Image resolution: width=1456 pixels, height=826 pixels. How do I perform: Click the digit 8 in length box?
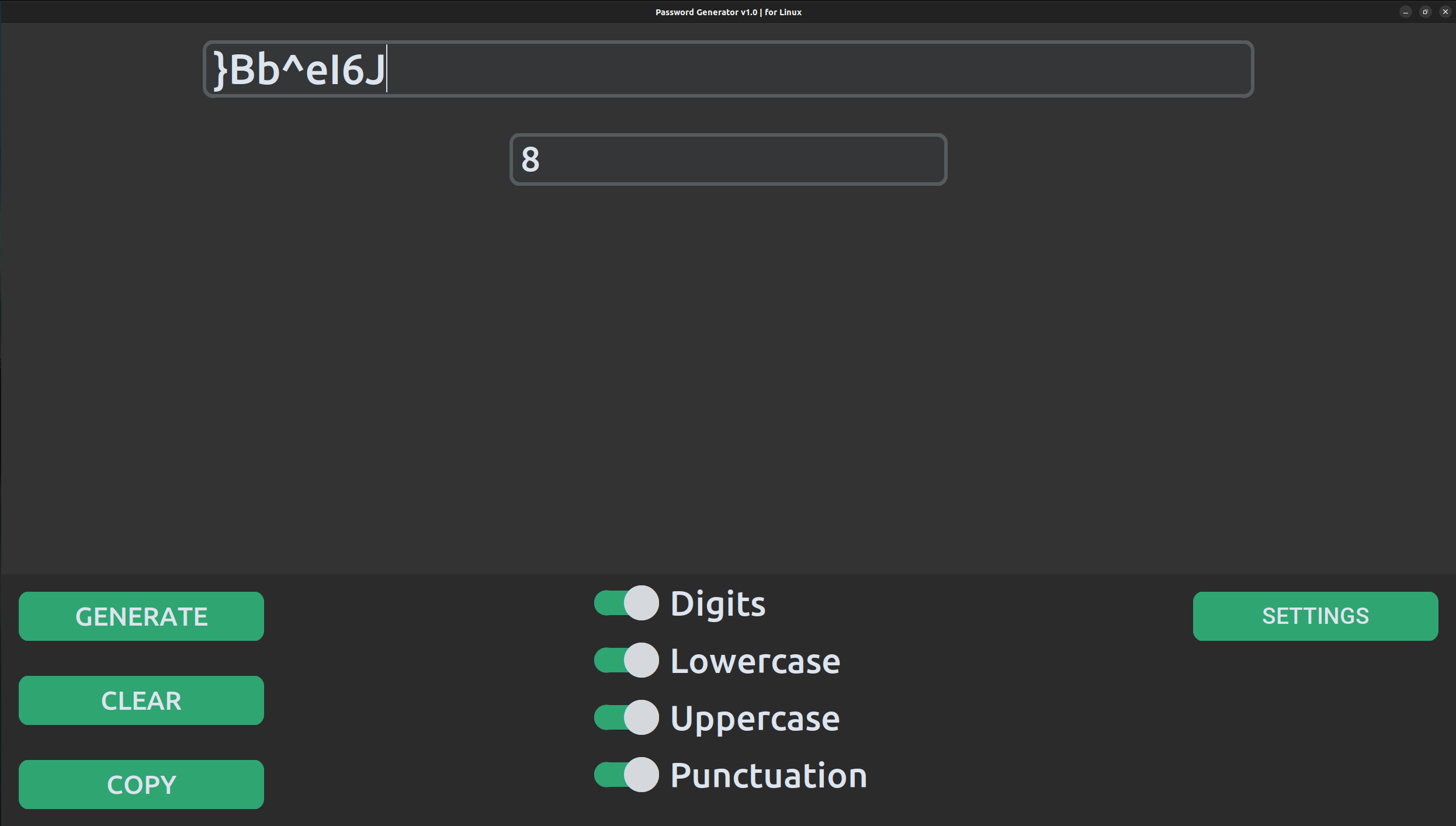coord(531,159)
